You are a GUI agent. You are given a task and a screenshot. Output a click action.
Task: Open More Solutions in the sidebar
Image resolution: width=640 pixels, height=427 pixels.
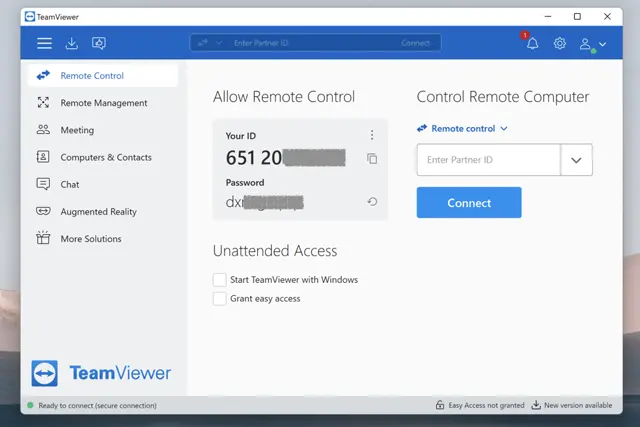pyautogui.click(x=103, y=238)
